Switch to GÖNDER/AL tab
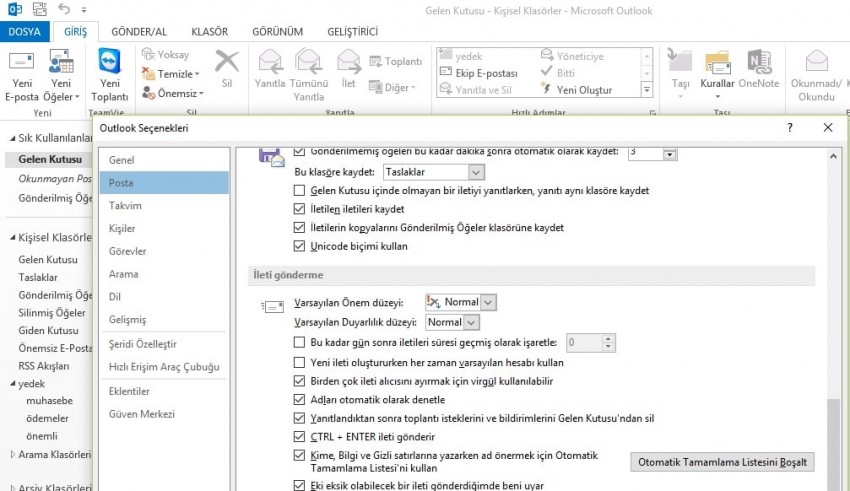 point(139,31)
